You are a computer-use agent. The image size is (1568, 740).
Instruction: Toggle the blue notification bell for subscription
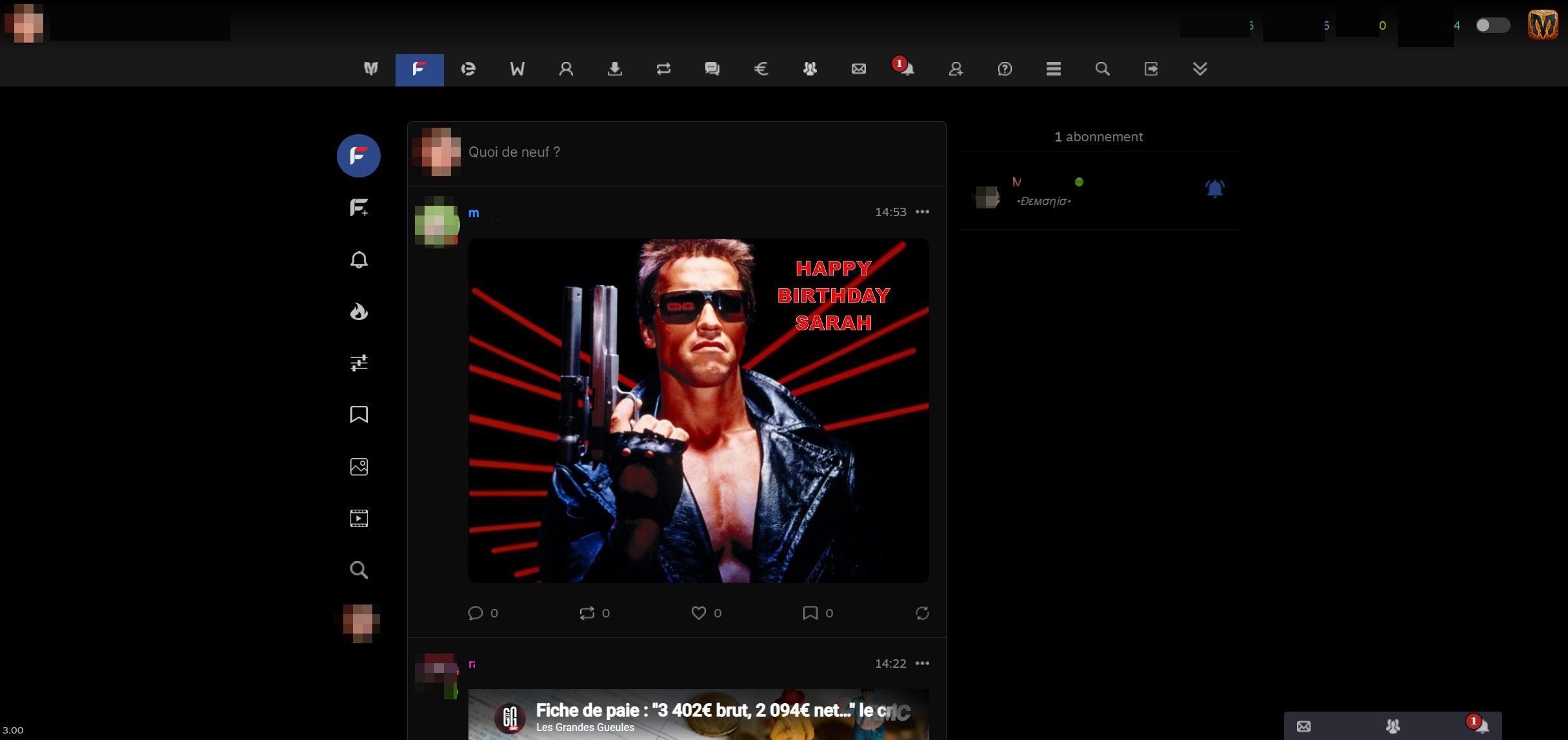(1214, 188)
